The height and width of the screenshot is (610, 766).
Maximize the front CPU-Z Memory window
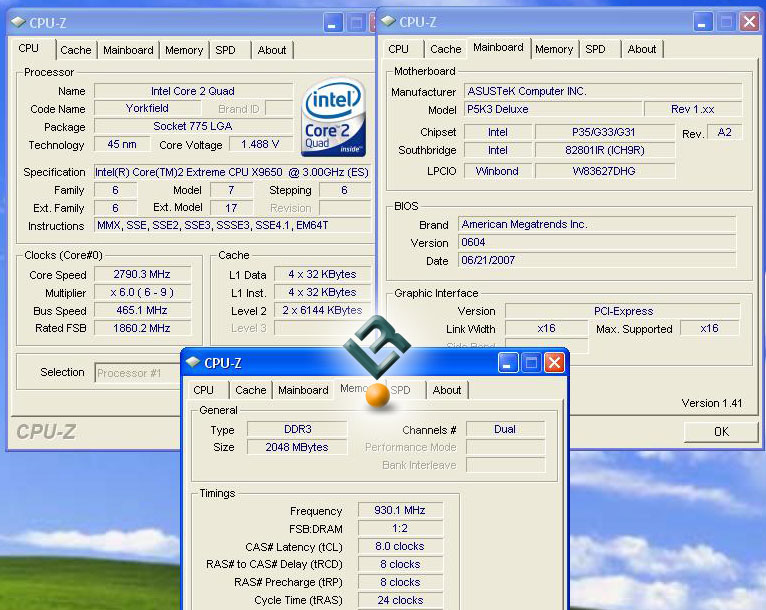(531, 362)
